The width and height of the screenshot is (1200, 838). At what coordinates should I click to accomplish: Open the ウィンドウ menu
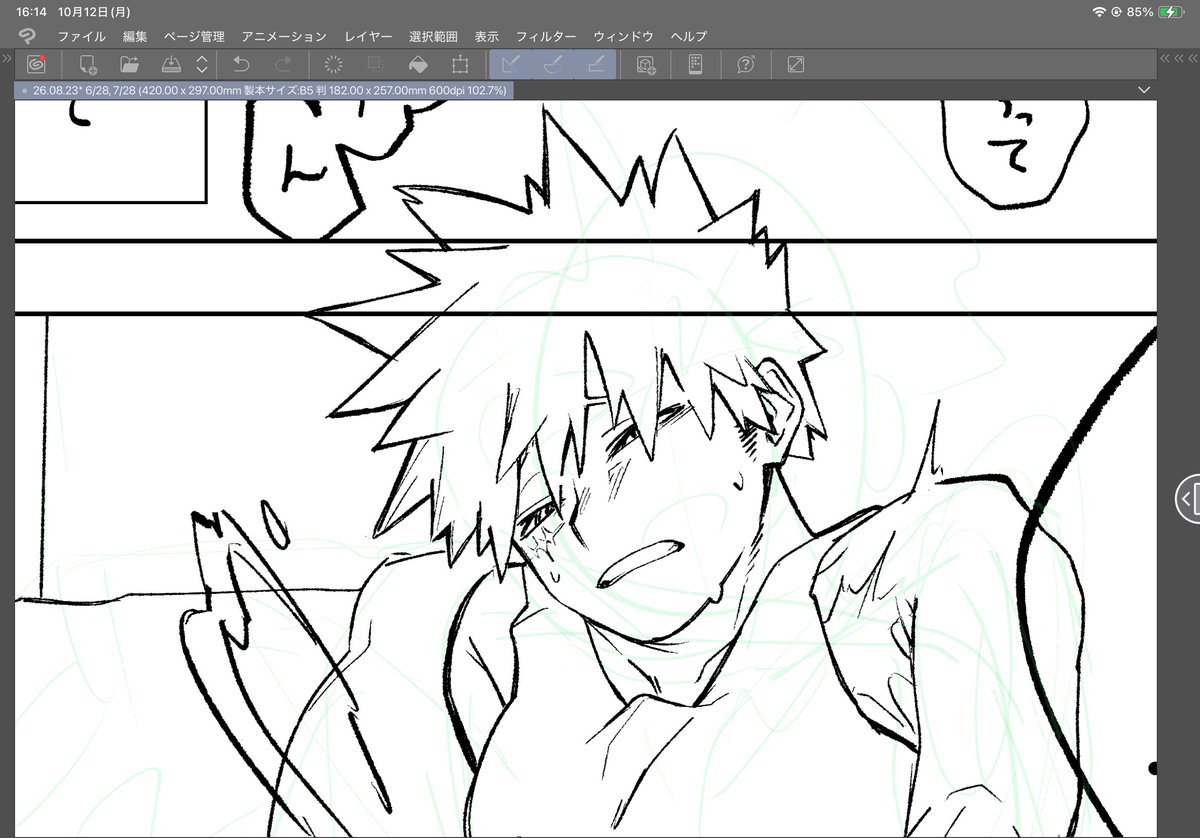point(623,36)
